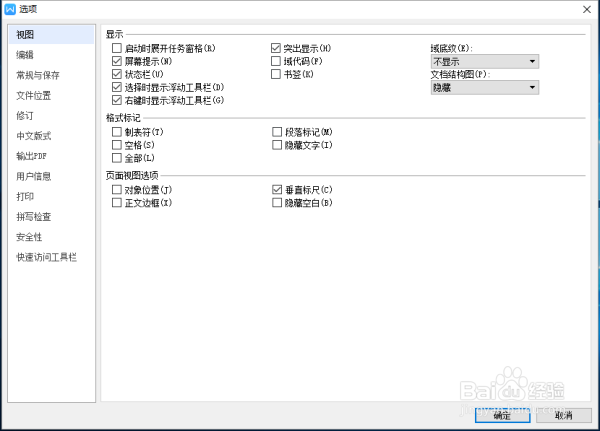Click the 选项 dialog title text
Viewport: 600px width, 431px height.
click(x=28, y=9)
